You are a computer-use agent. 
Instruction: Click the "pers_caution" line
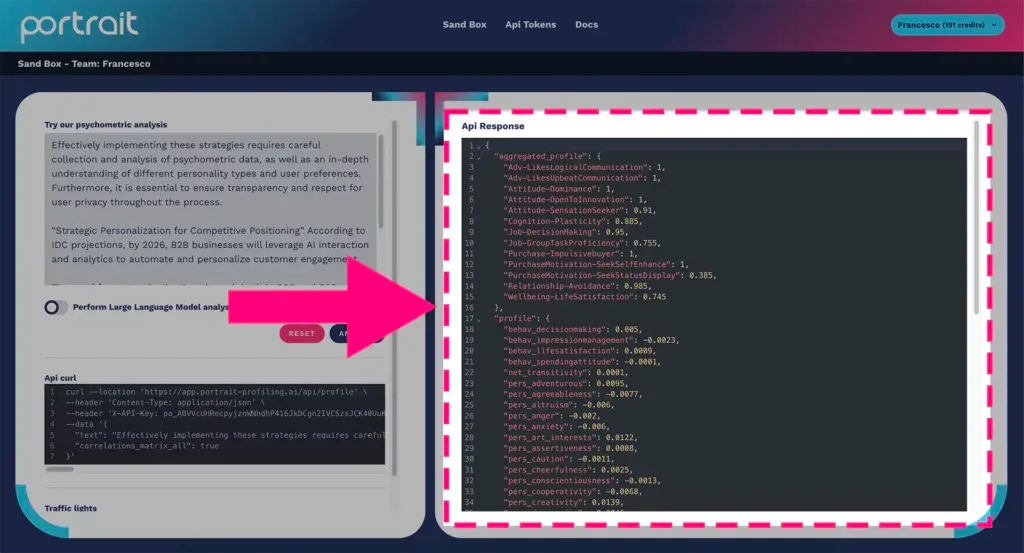coord(558,460)
